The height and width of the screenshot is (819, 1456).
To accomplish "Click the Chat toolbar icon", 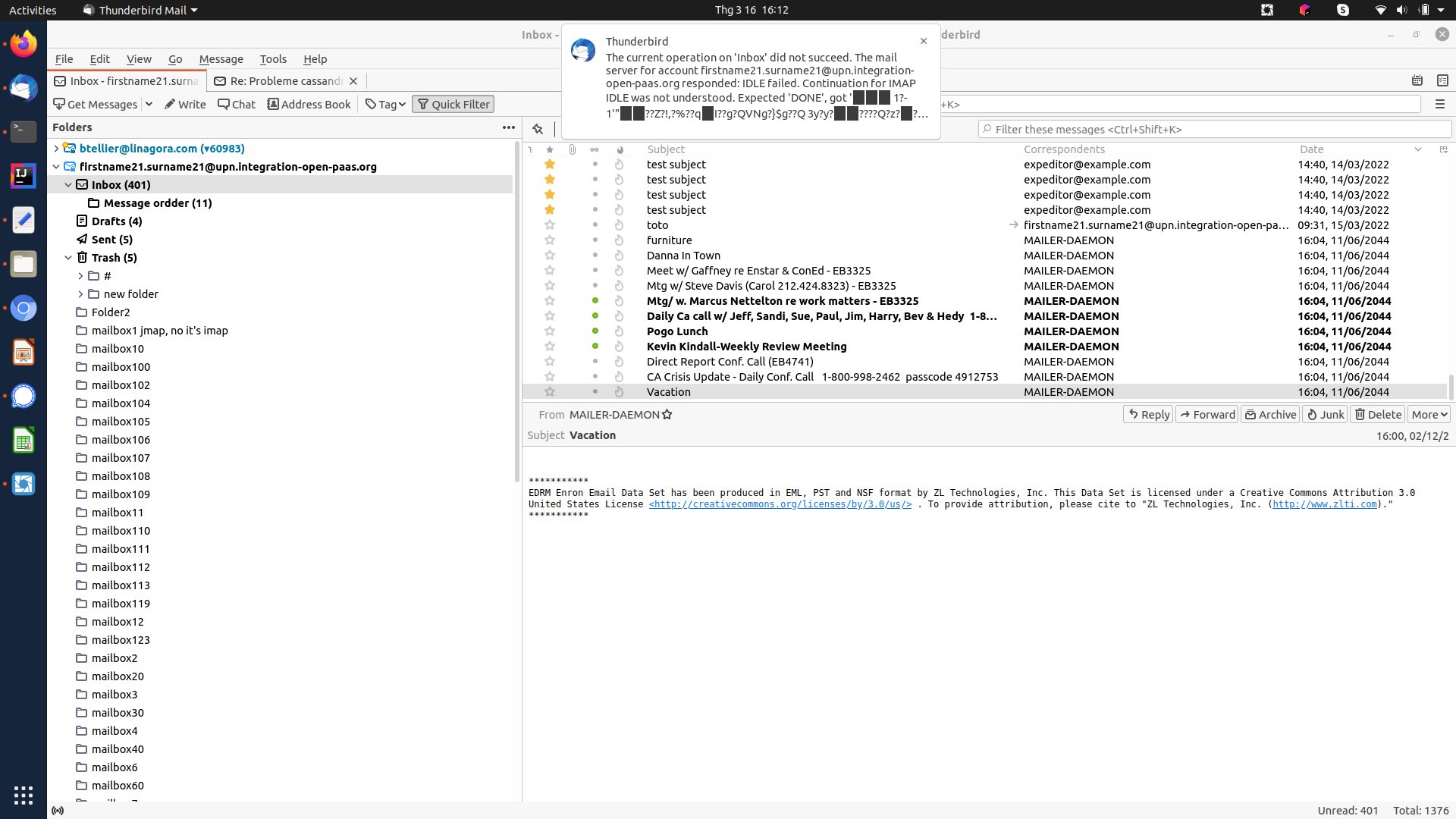I will (x=237, y=105).
